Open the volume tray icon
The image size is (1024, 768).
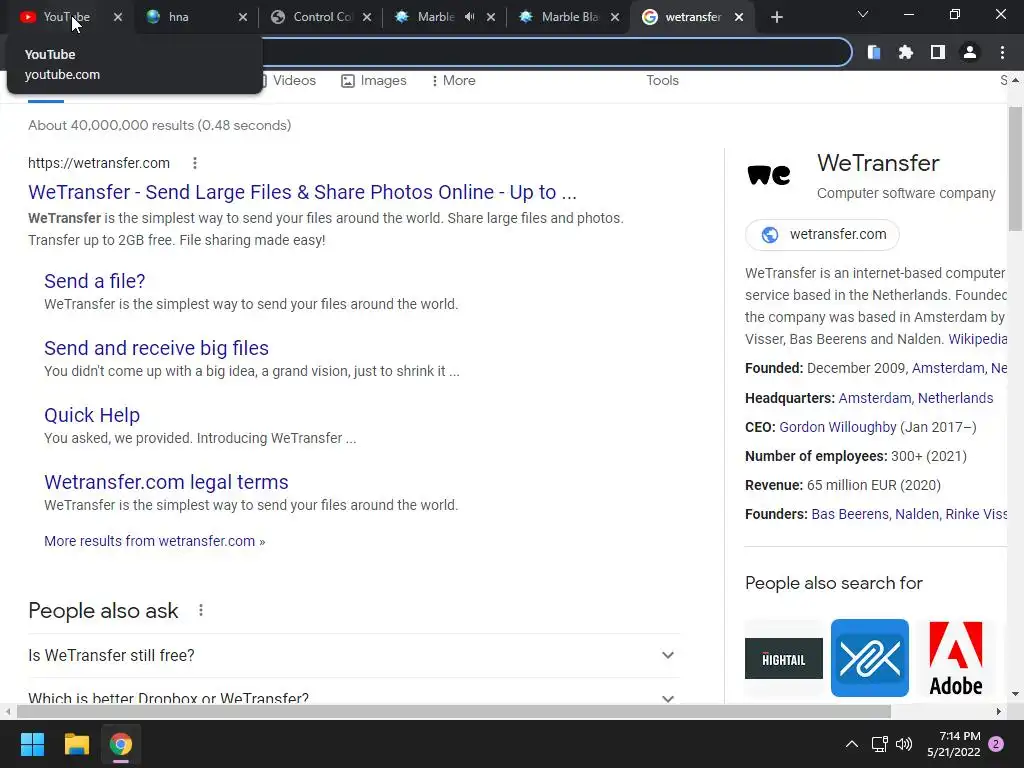[x=904, y=744]
